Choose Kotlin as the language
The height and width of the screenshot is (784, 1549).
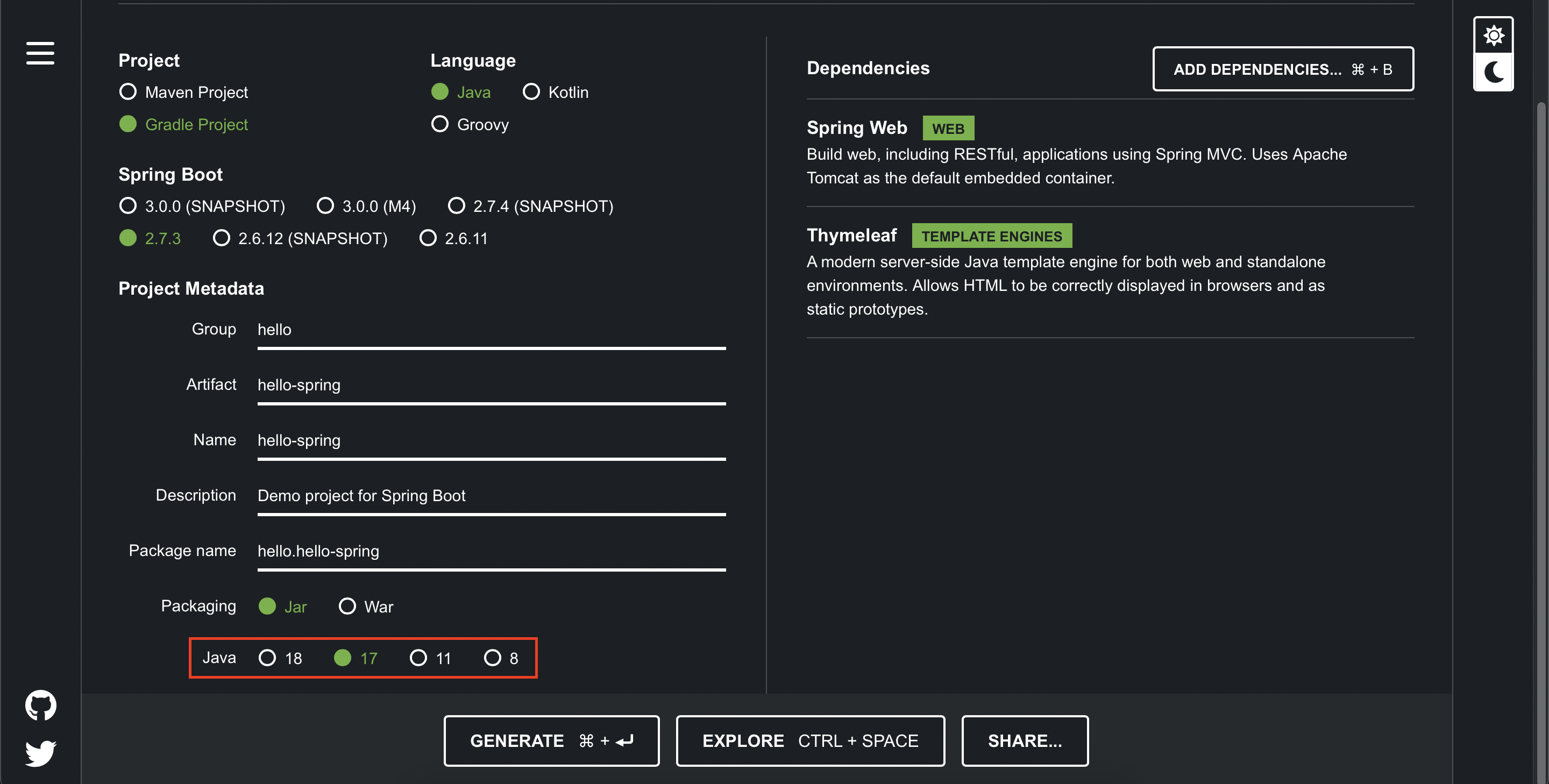[x=531, y=92]
